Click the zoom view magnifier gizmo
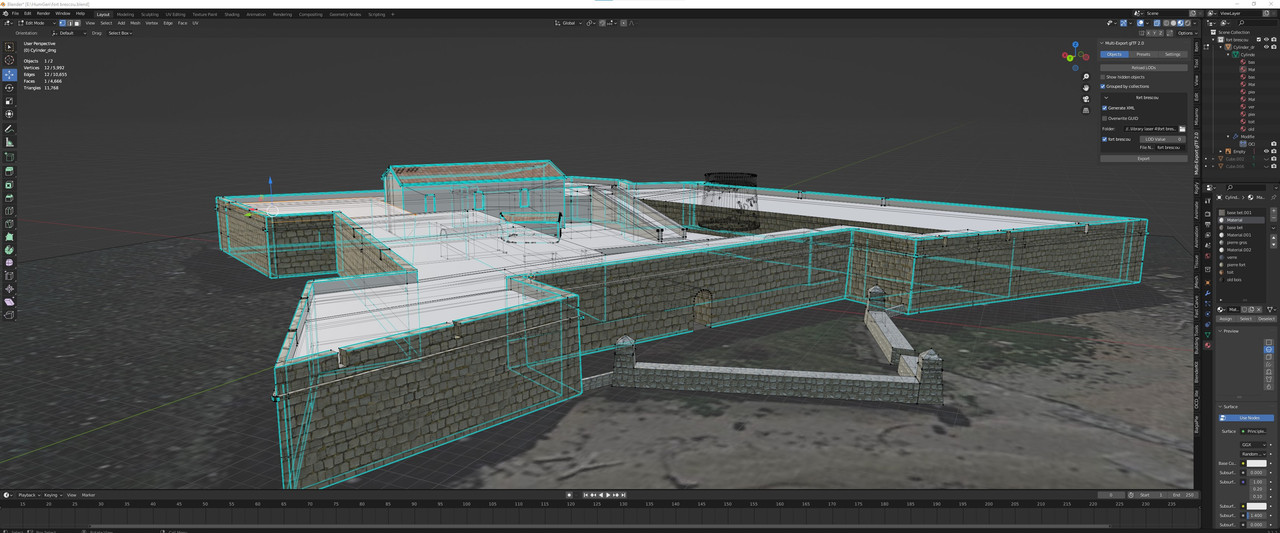Viewport: 1280px width, 533px height. click(1086, 76)
